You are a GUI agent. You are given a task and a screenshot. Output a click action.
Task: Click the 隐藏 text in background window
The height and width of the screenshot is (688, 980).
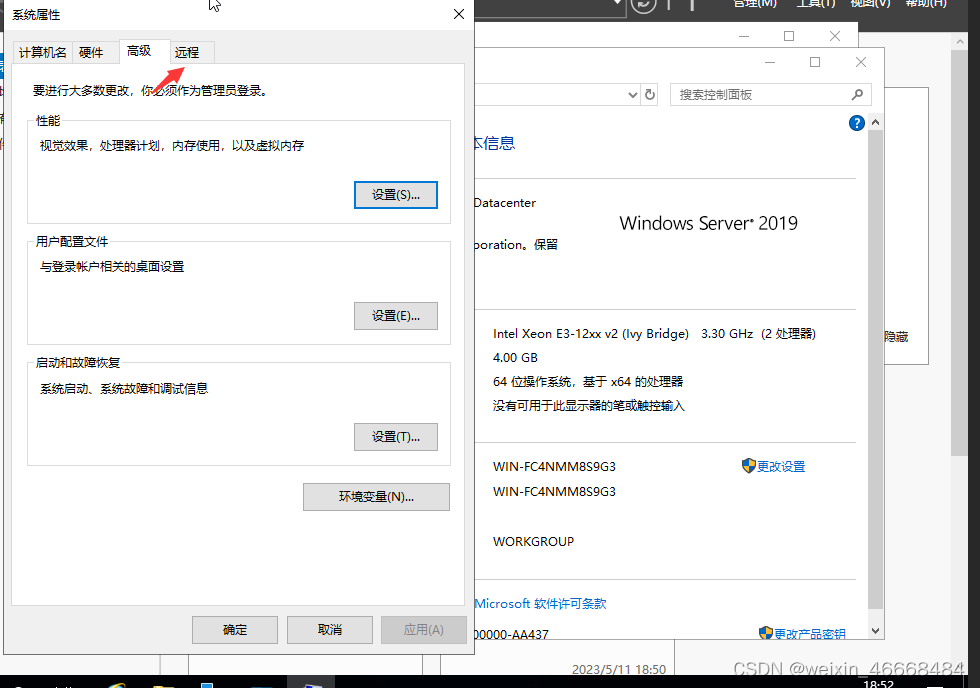(x=896, y=337)
